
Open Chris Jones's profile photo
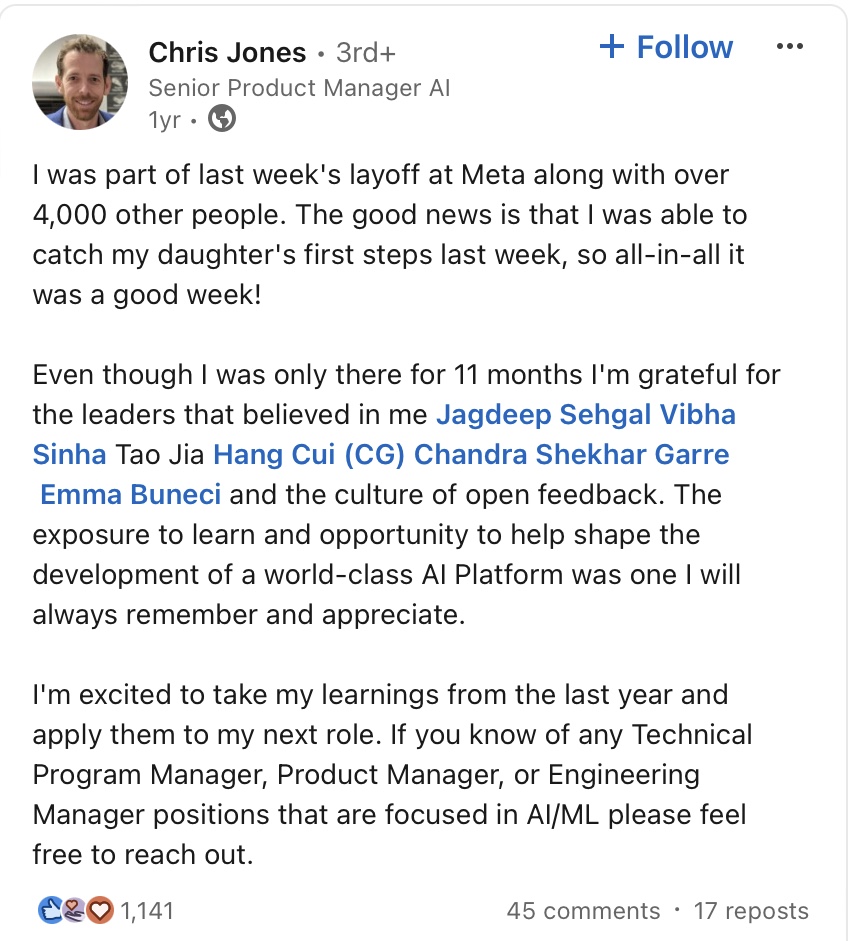click(x=80, y=83)
